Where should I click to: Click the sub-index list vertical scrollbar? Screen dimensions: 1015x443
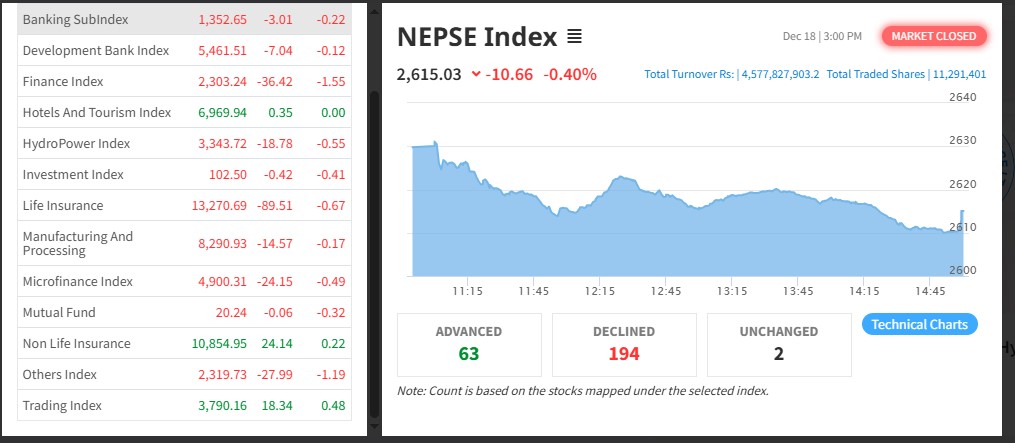tap(374, 250)
